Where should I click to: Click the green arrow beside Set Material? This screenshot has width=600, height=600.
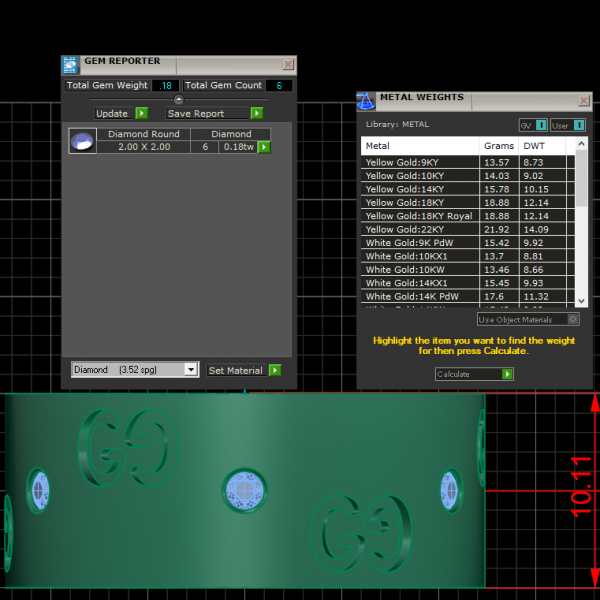point(275,370)
